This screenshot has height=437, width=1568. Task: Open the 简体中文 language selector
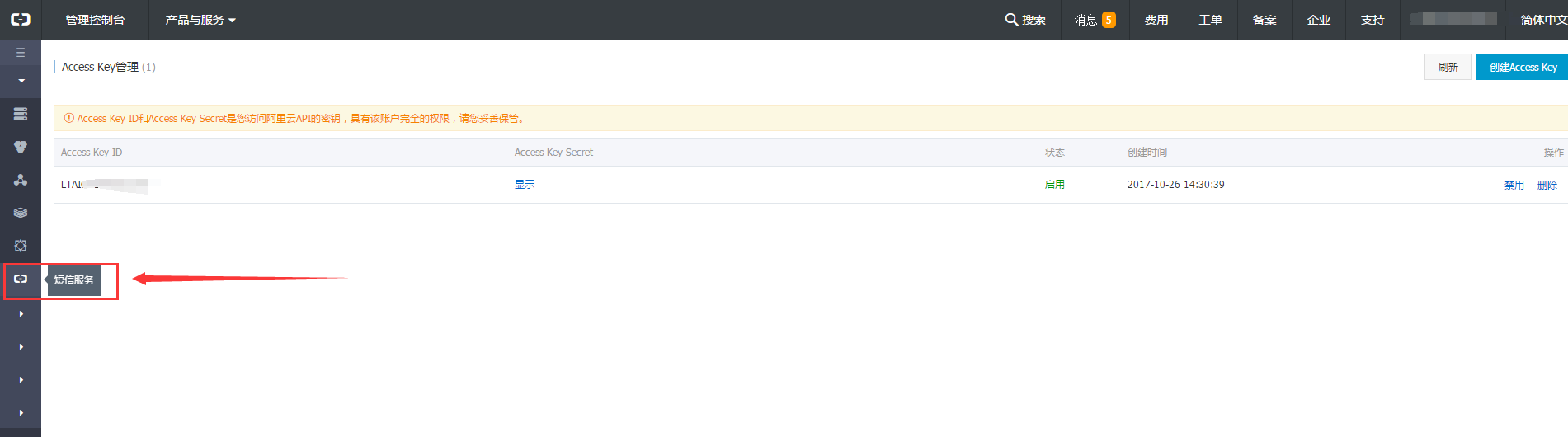(x=1544, y=20)
